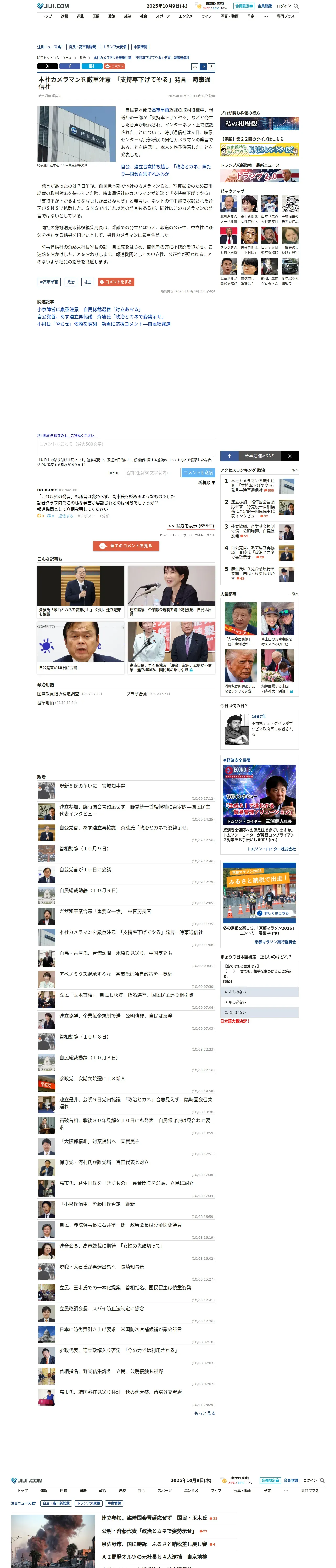Focus the comment text area
The width and height of the screenshot is (336, 1568).
tap(126, 447)
